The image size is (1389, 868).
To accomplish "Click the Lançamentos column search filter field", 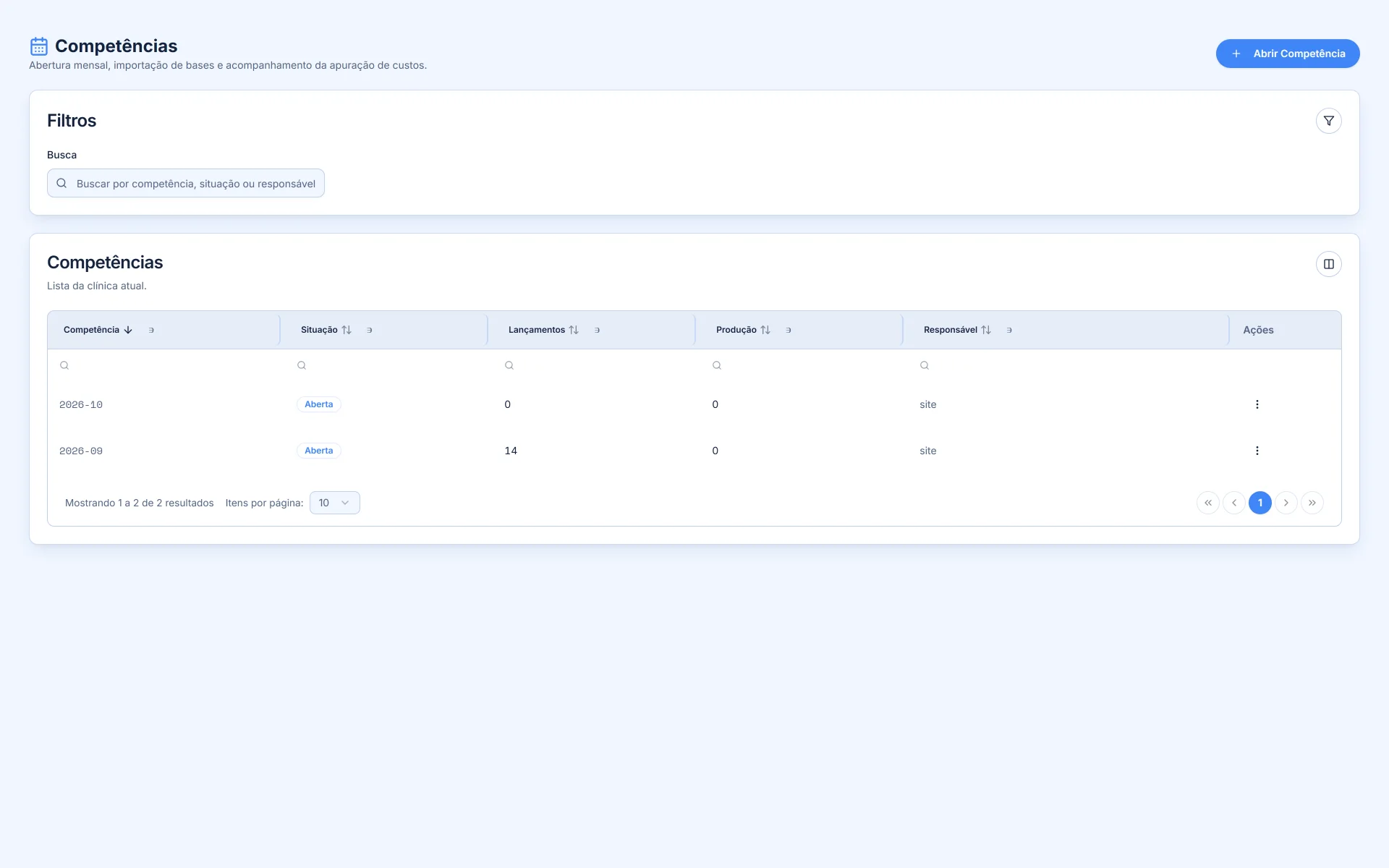I will pos(592,365).
